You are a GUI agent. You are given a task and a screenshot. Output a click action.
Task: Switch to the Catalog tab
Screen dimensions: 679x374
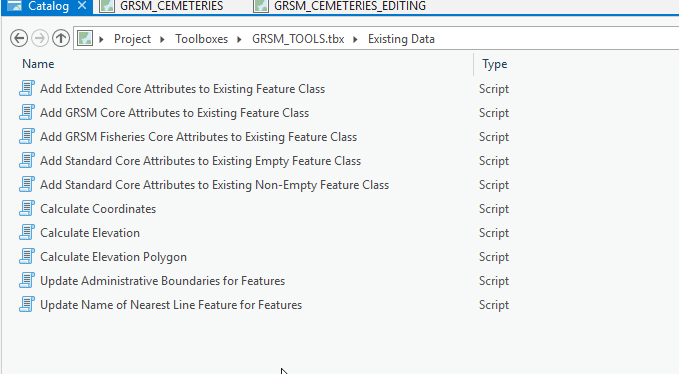tap(48, 6)
